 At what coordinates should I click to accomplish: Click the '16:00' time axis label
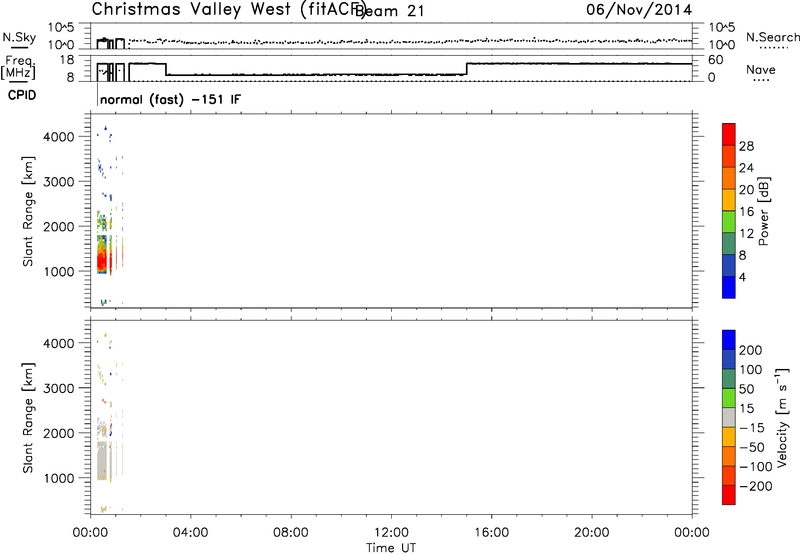click(491, 533)
